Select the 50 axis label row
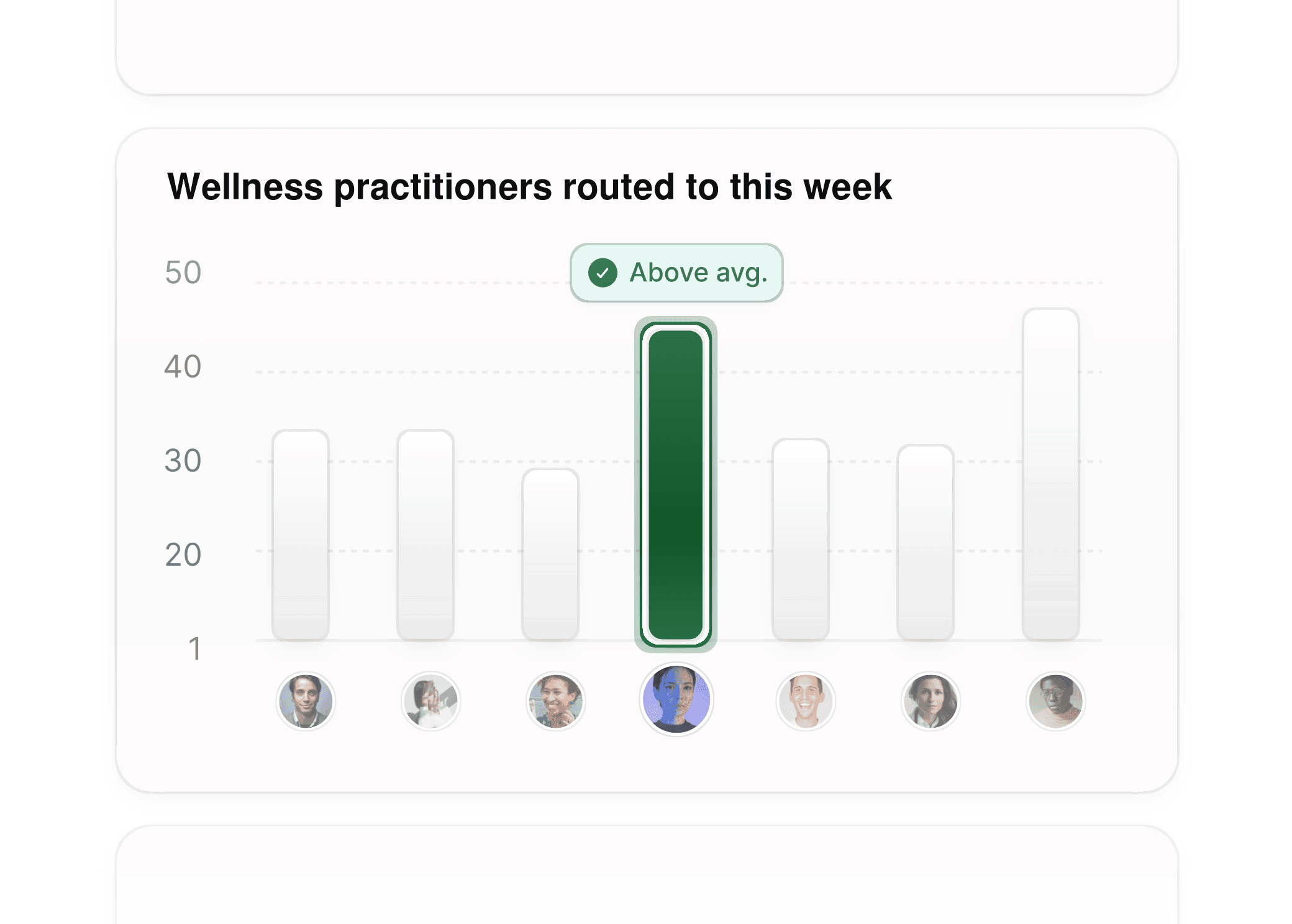This screenshot has width=1292, height=924. 183,272
